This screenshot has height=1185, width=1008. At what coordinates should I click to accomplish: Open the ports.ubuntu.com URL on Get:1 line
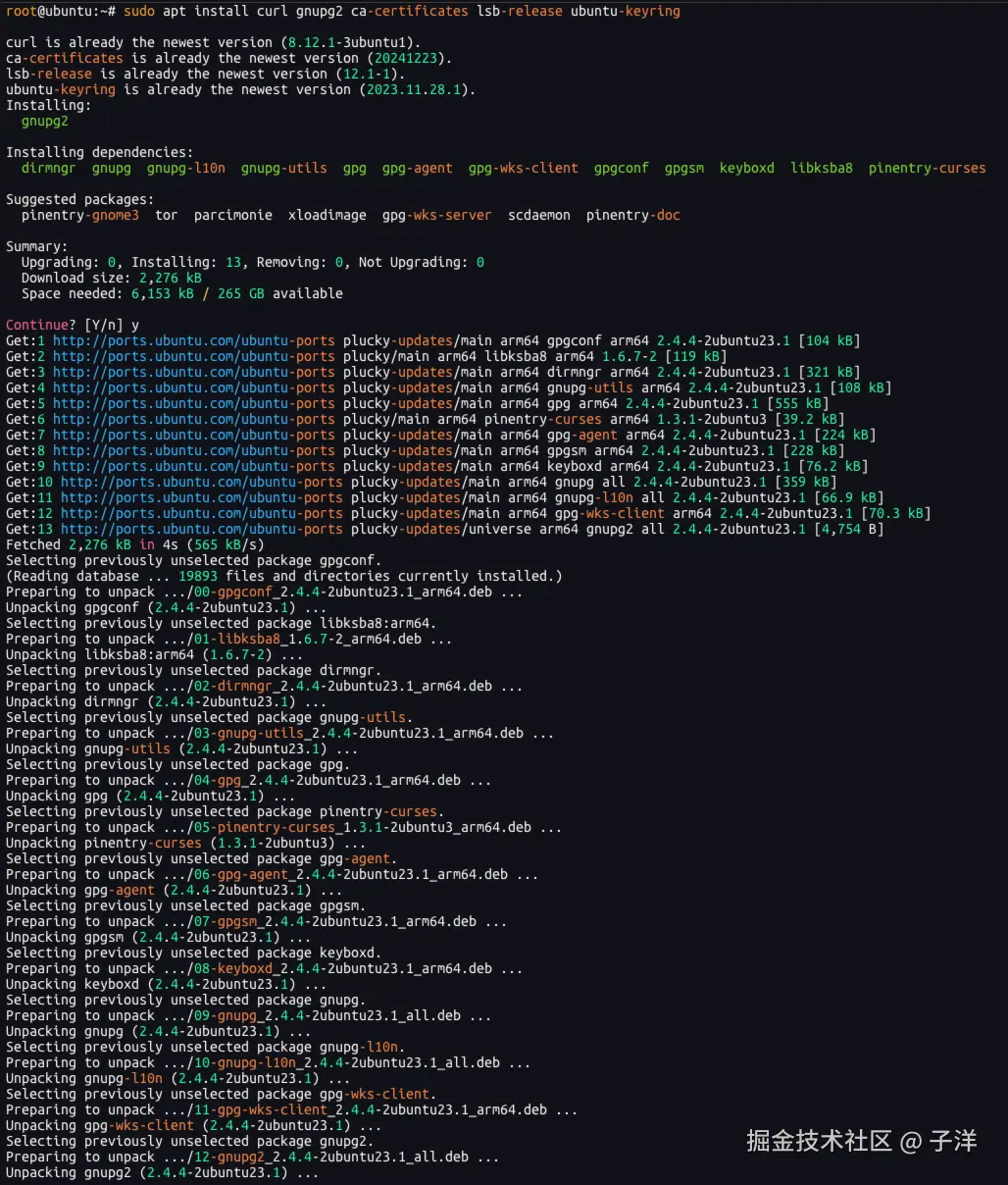click(x=194, y=341)
